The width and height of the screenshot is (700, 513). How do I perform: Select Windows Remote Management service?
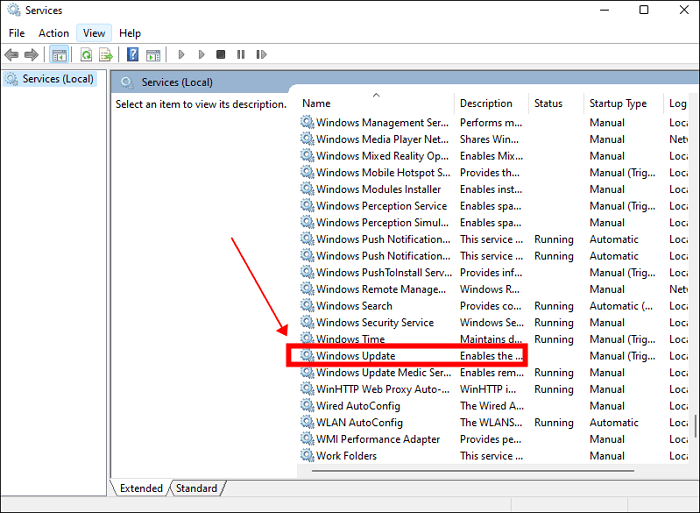coord(493,289)
